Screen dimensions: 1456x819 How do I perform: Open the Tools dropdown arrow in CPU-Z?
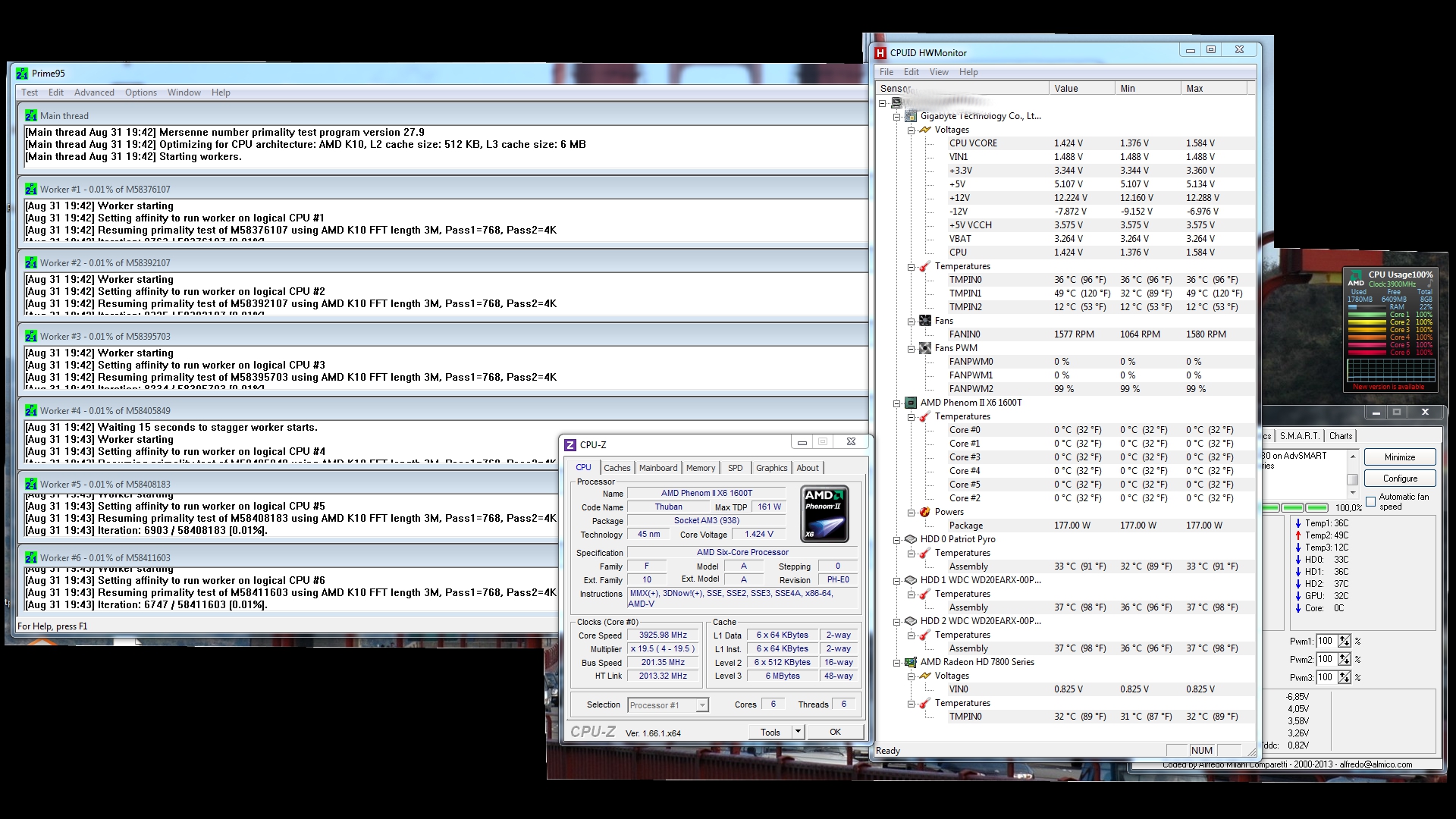[798, 732]
